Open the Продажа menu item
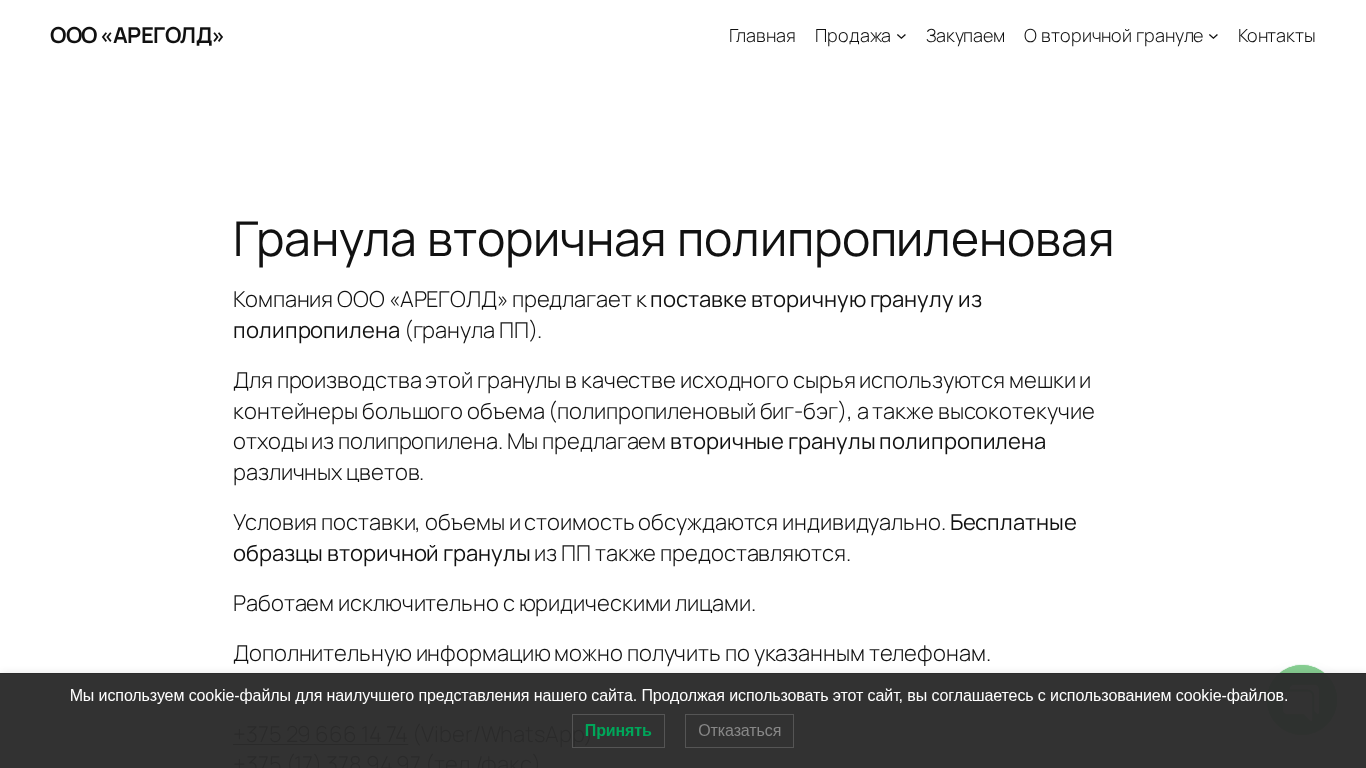1366x768 pixels. (852, 36)
